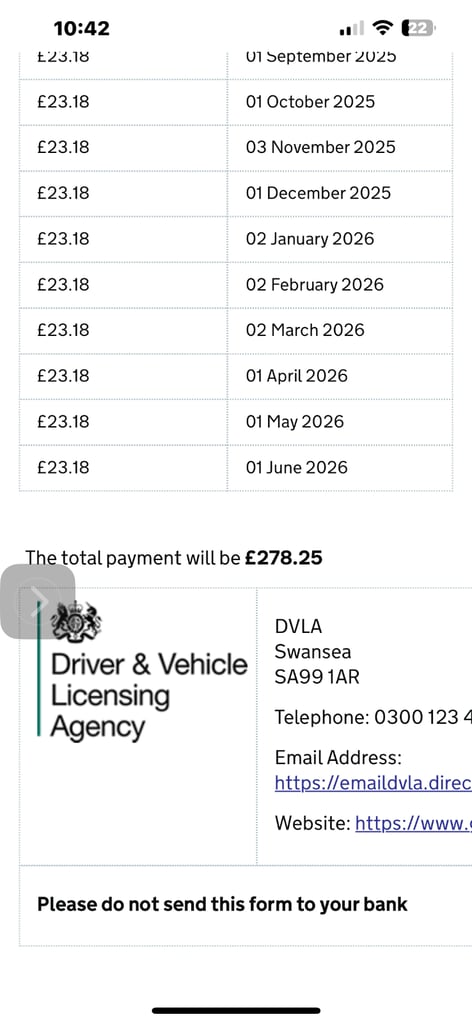
Task: Tap the cellular signal bars icon
Action: (x=352, y=28)
